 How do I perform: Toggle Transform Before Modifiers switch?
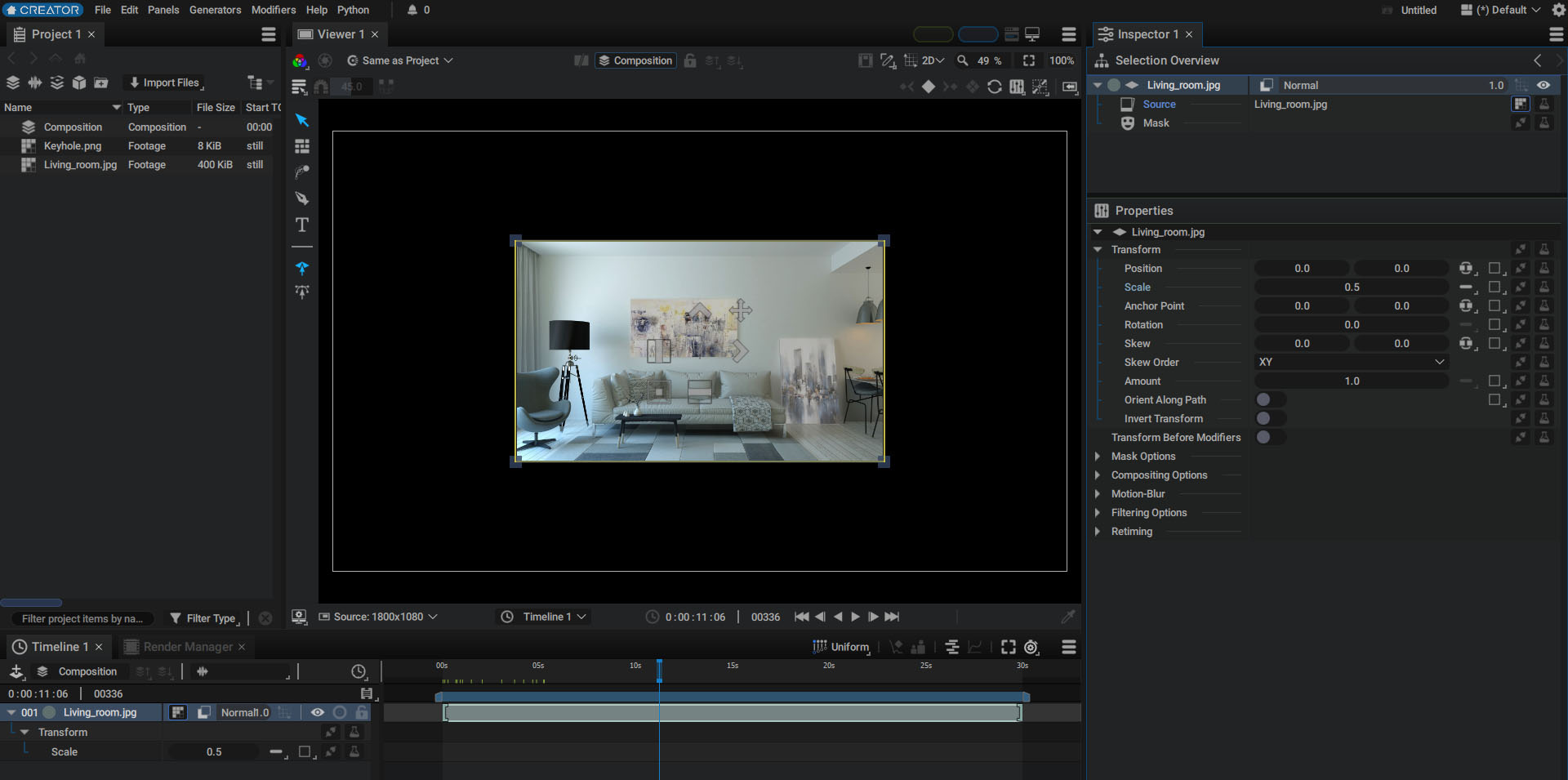(1270, 437)
